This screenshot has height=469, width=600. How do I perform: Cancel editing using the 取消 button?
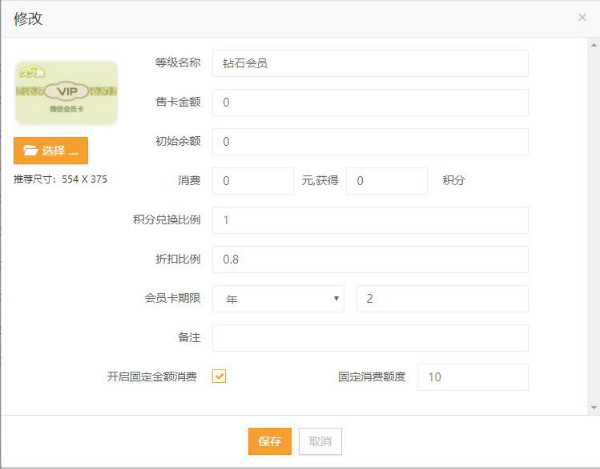[320, 441]
